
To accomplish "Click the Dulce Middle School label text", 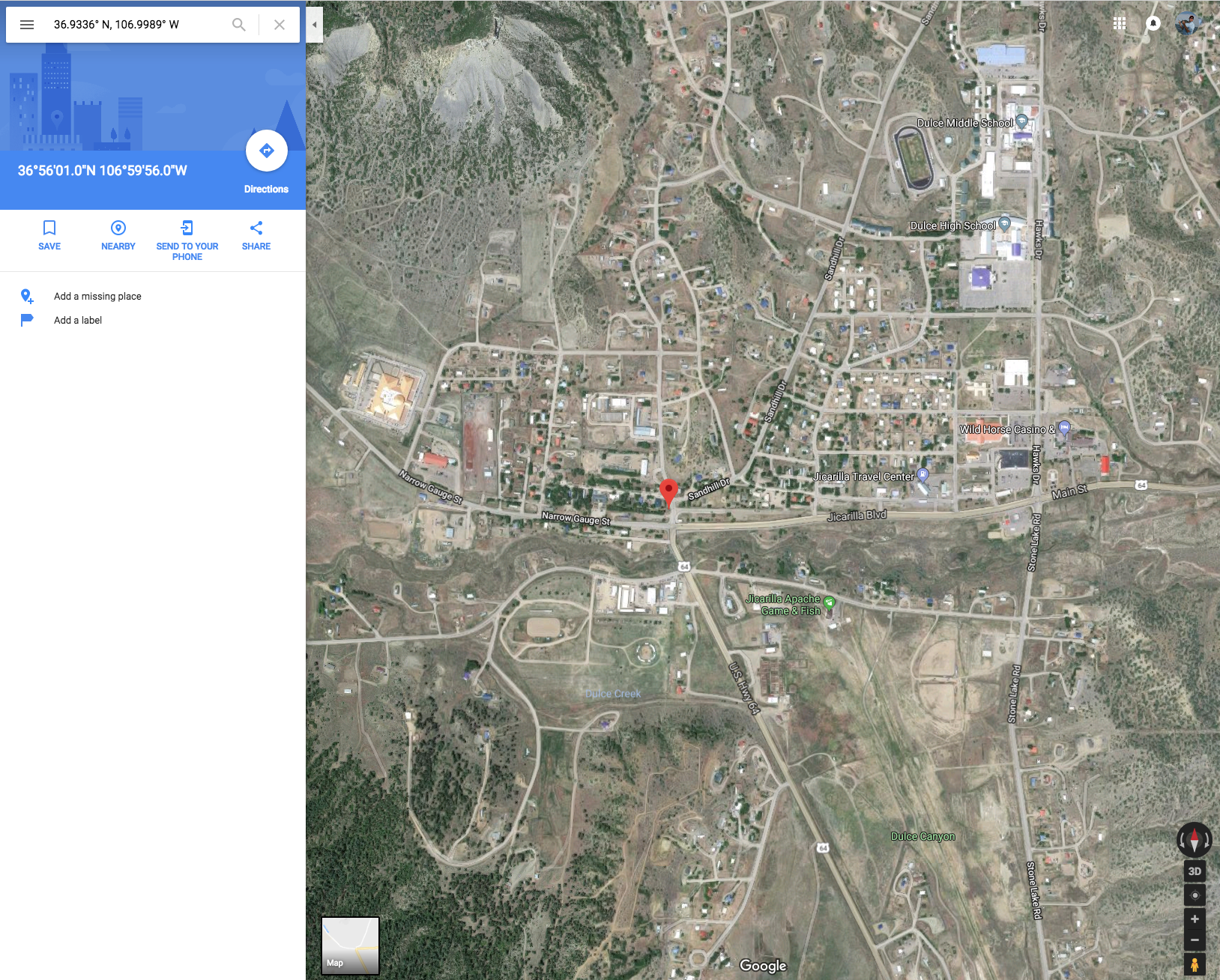I will tap(965, 123).
